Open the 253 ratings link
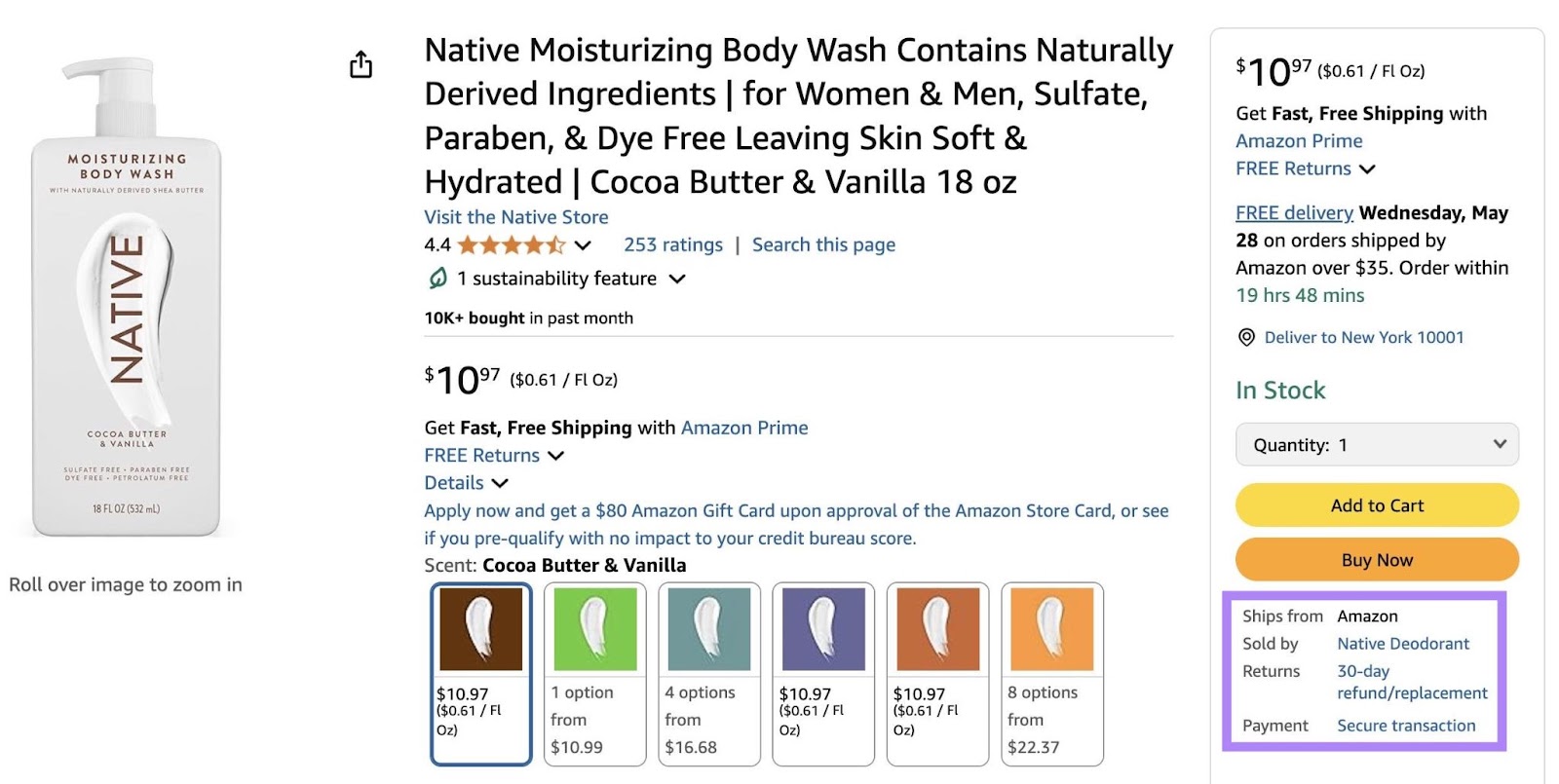The image size is (1559, 784). pos(673,244)
